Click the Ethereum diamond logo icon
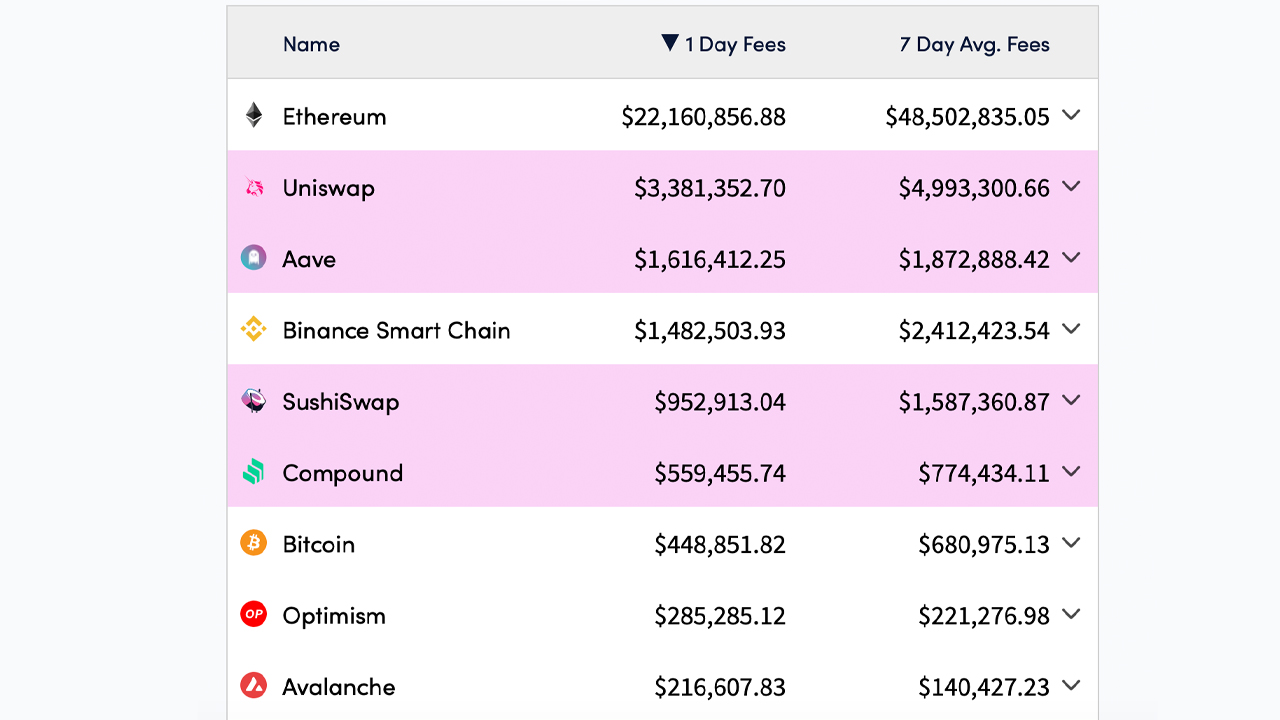The width and height of the screenshot is (1280, 720). [x=254, y=115]
